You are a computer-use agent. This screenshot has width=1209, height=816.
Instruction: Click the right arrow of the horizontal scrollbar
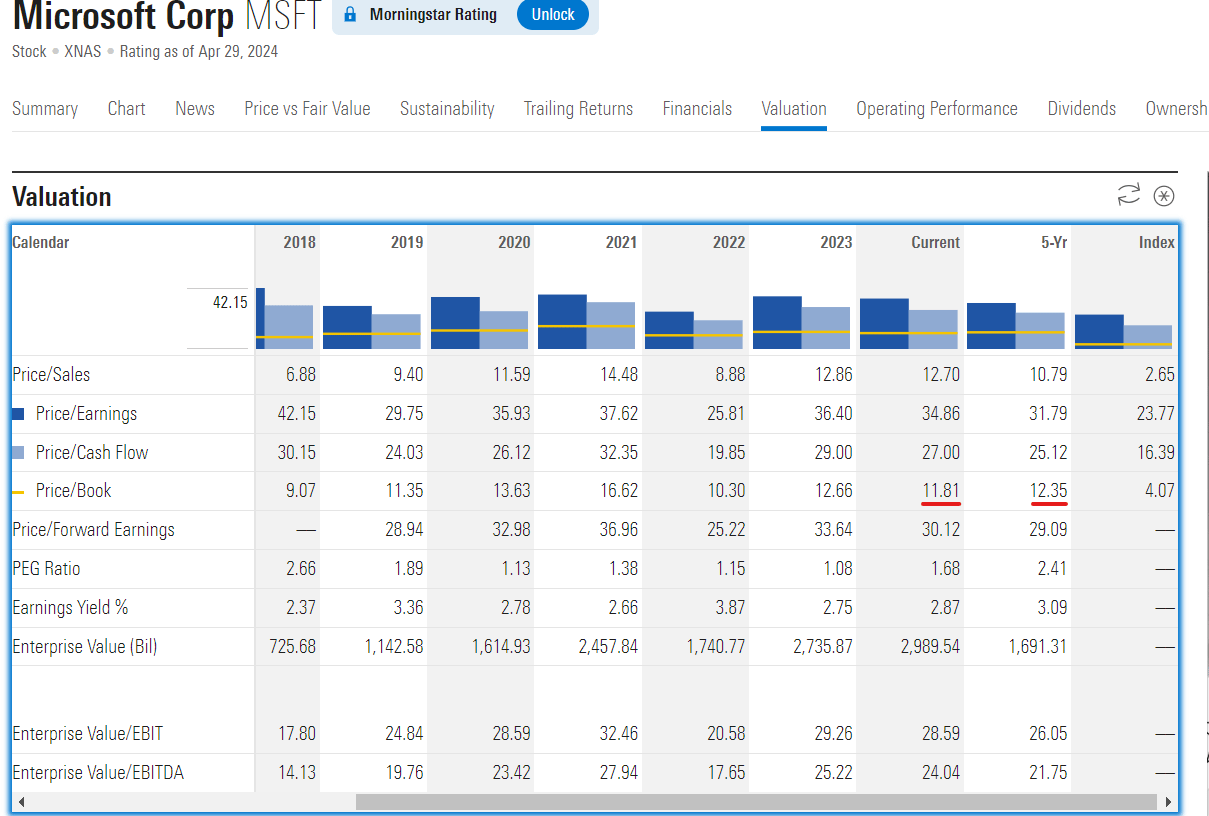click(x=1168, y=802)
